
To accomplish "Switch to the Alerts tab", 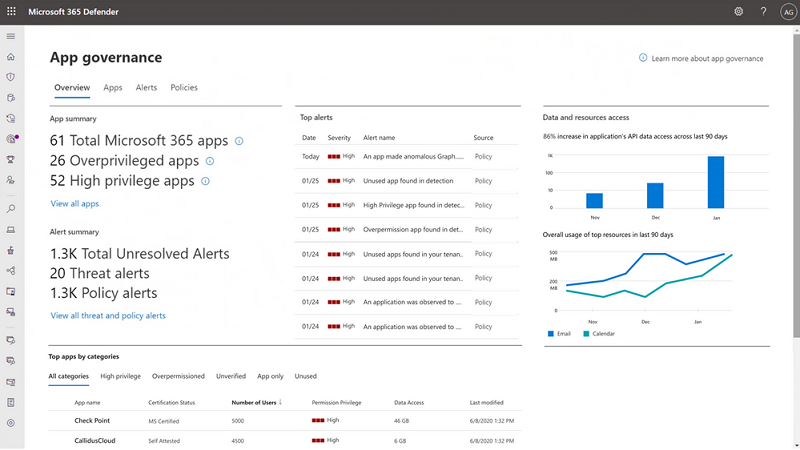I will coord(146,88).
